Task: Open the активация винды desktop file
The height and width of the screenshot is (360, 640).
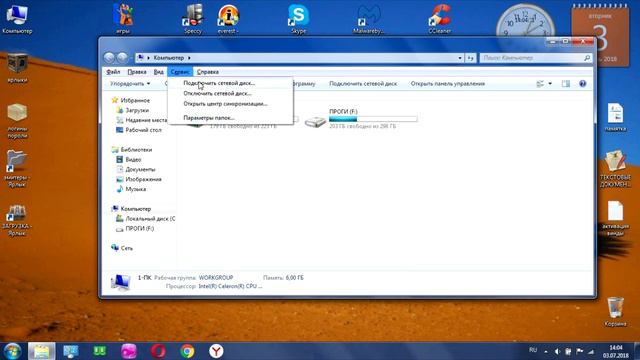Action: click(x=615, y=218)
